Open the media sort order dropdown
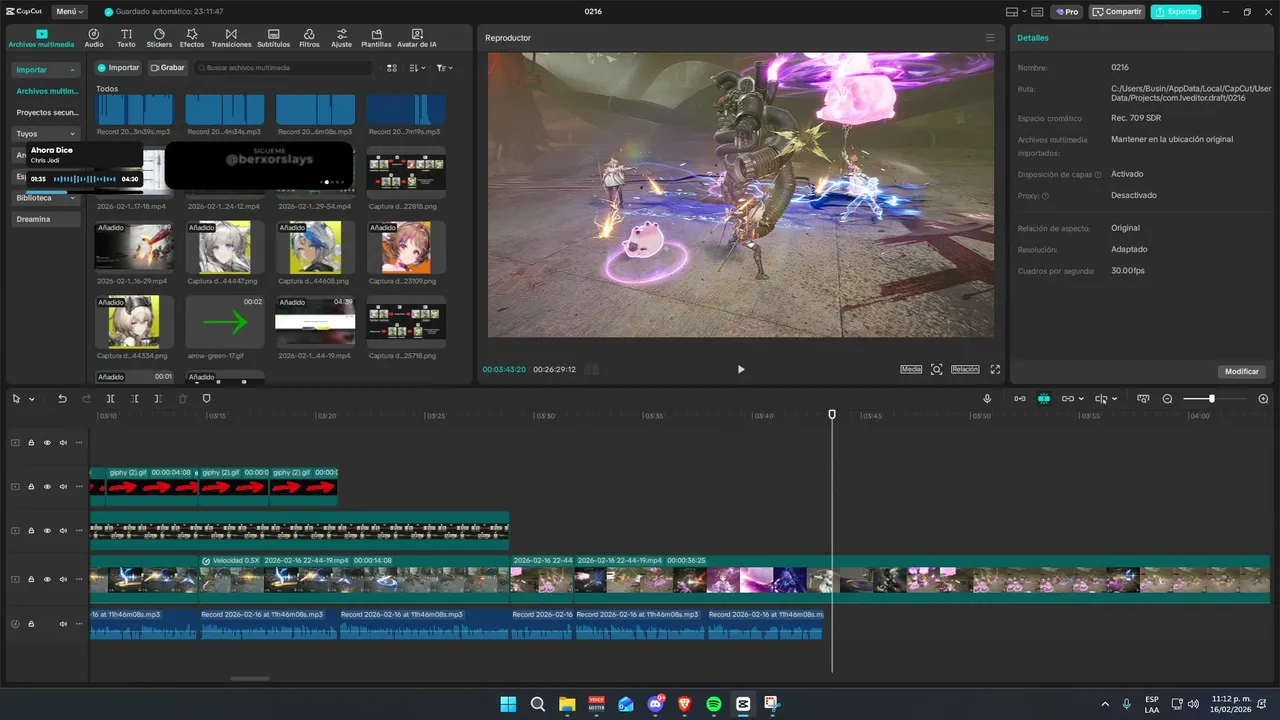 [x=417, y=68]
